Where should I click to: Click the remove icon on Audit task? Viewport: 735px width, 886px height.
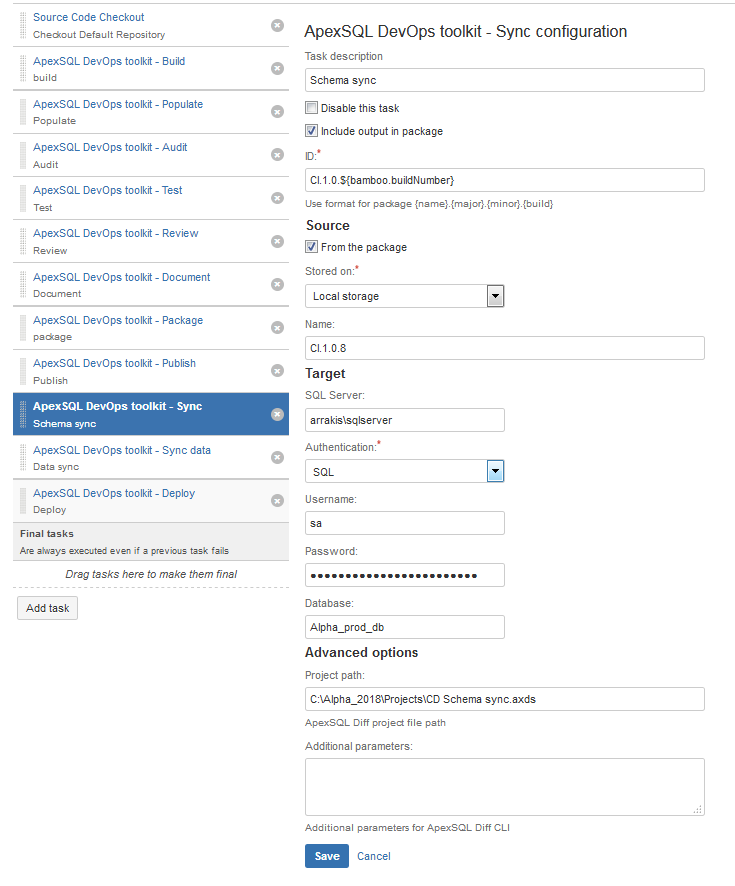(277, 155)
